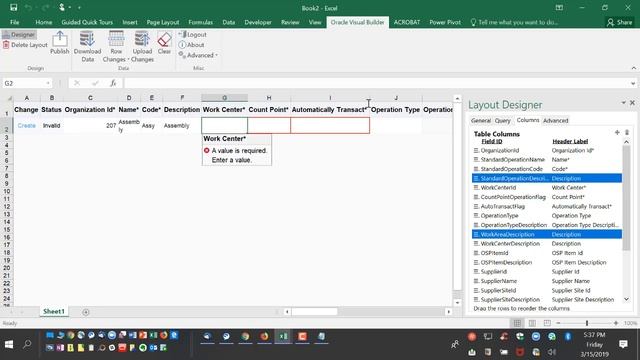Click Delete Layout in Design group
640x360 pixels.
(x=25, y=45)
